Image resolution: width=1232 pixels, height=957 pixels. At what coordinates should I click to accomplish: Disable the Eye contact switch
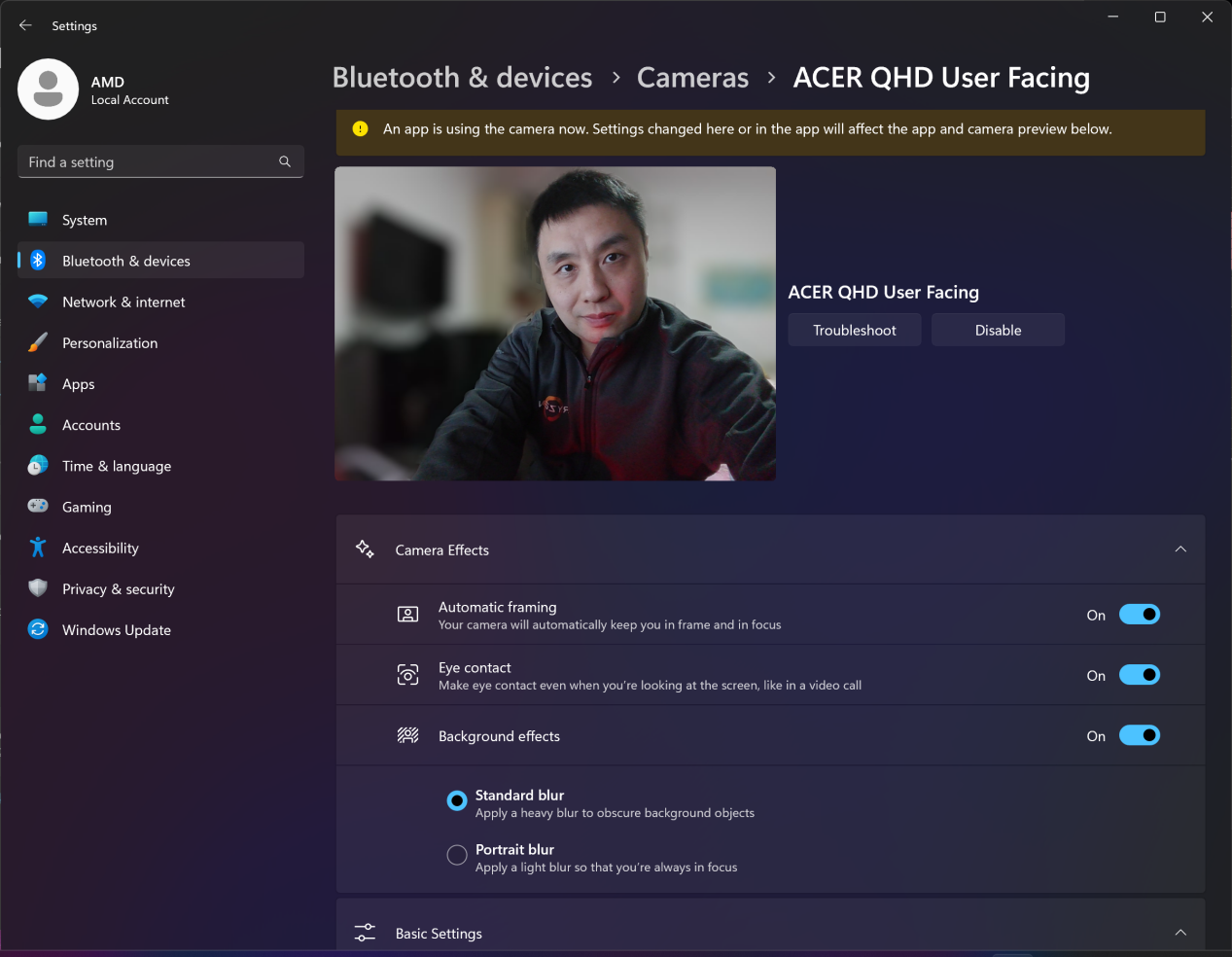(1139, 675)
